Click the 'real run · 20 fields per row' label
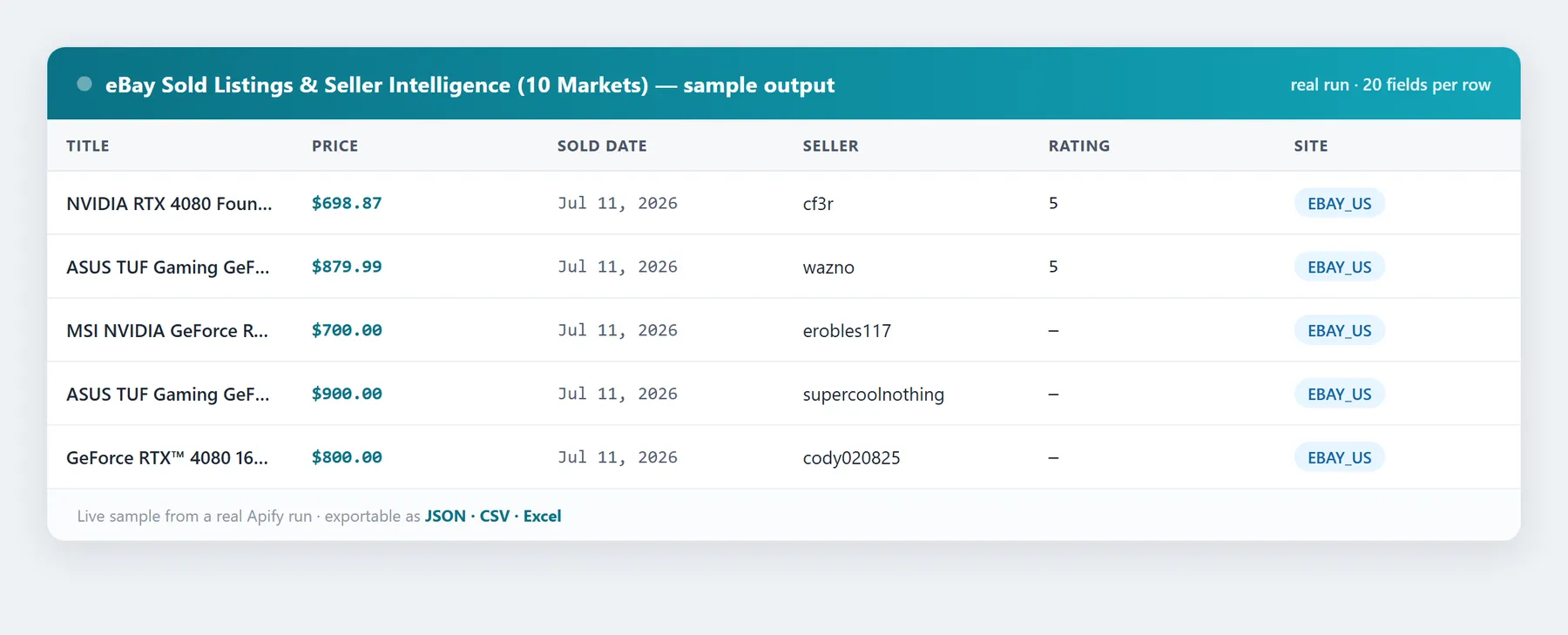Viewport: 1568px width, 635px height. point(1390,84)
